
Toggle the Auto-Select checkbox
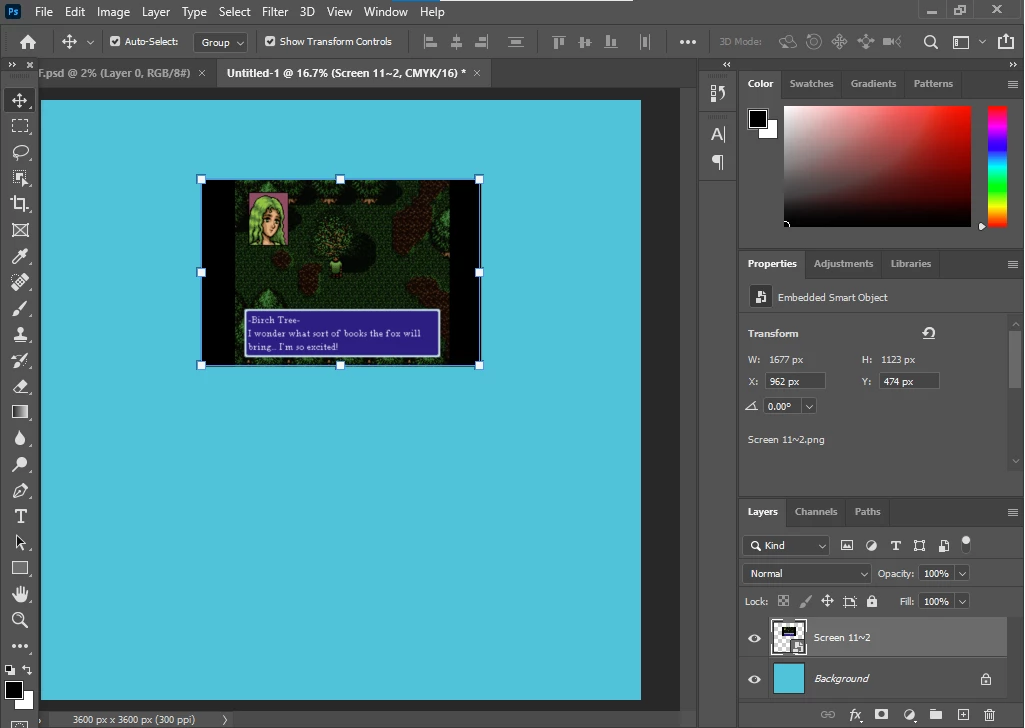115,42
